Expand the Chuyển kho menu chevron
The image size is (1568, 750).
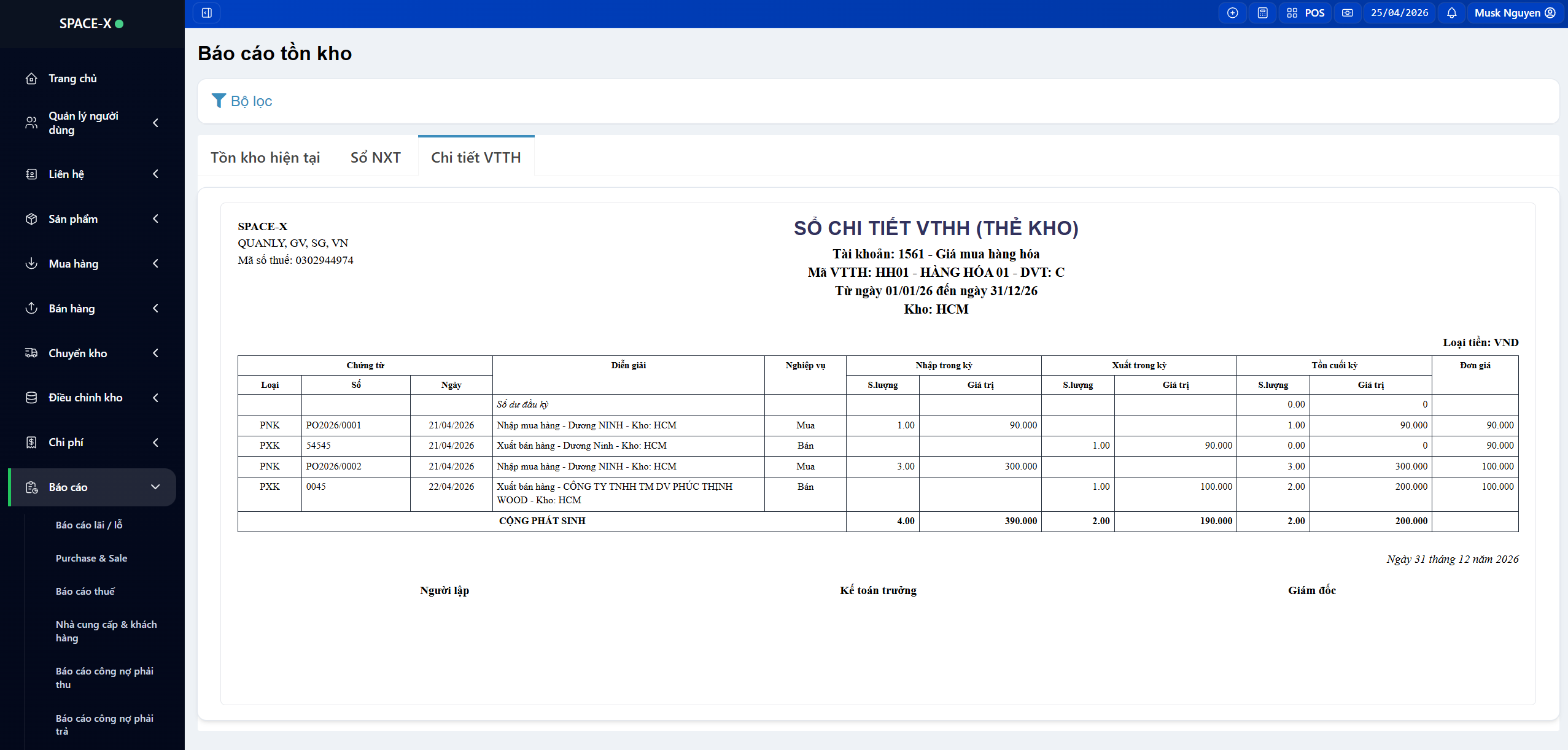point(155,353)
